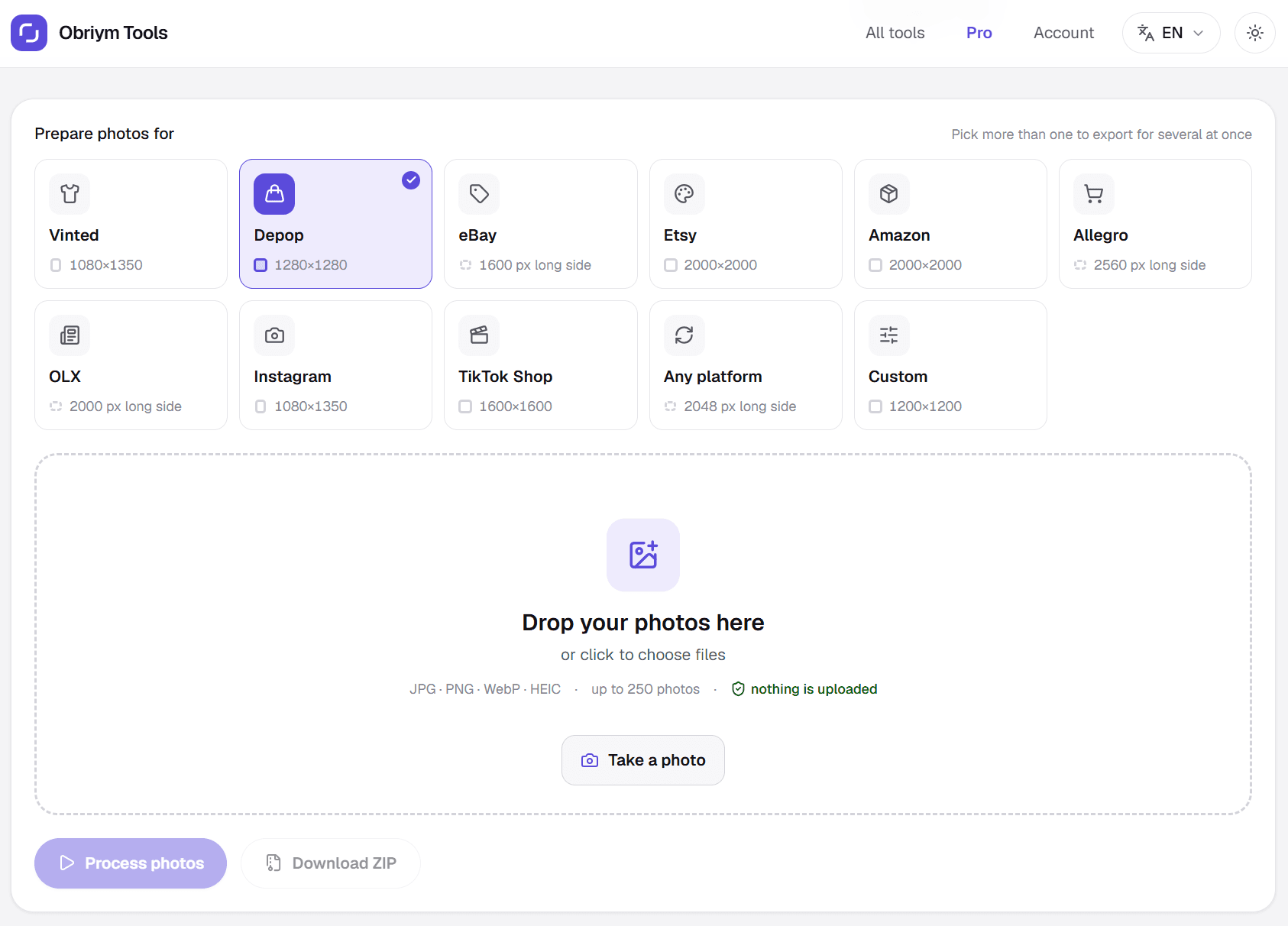Image resolution: width=1288 pixels, height=926 pixels.
Task: Click the Instagram camera icon
Action: (274, 335)
